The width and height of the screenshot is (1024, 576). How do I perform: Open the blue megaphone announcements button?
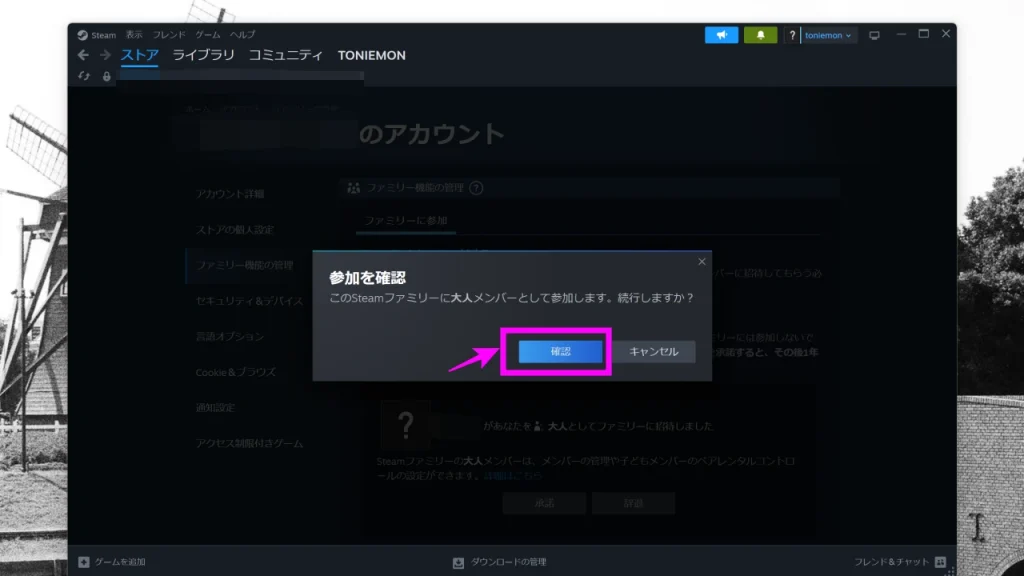pos(721,35)
